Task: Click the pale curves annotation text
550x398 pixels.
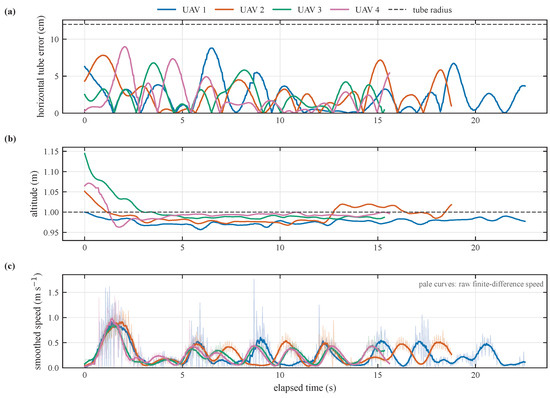Action: point(481,284)
